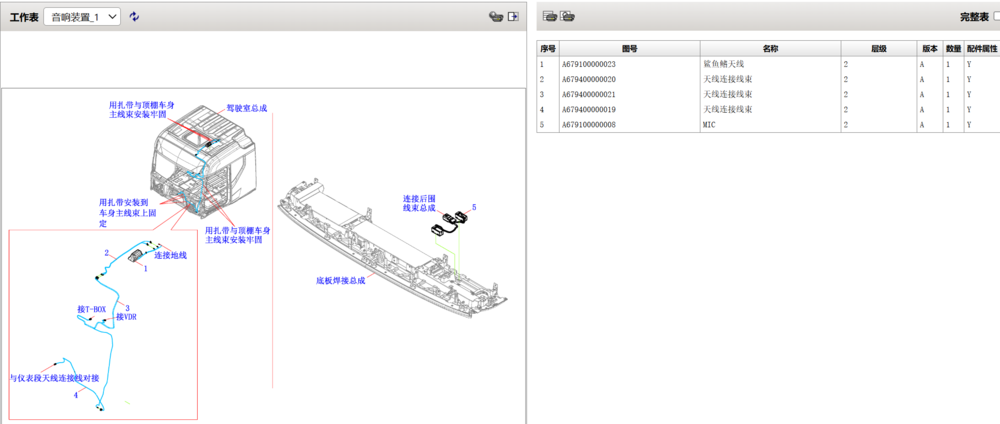
Task: Toggle the 完整表 checkbox
Action: point(997,17)
